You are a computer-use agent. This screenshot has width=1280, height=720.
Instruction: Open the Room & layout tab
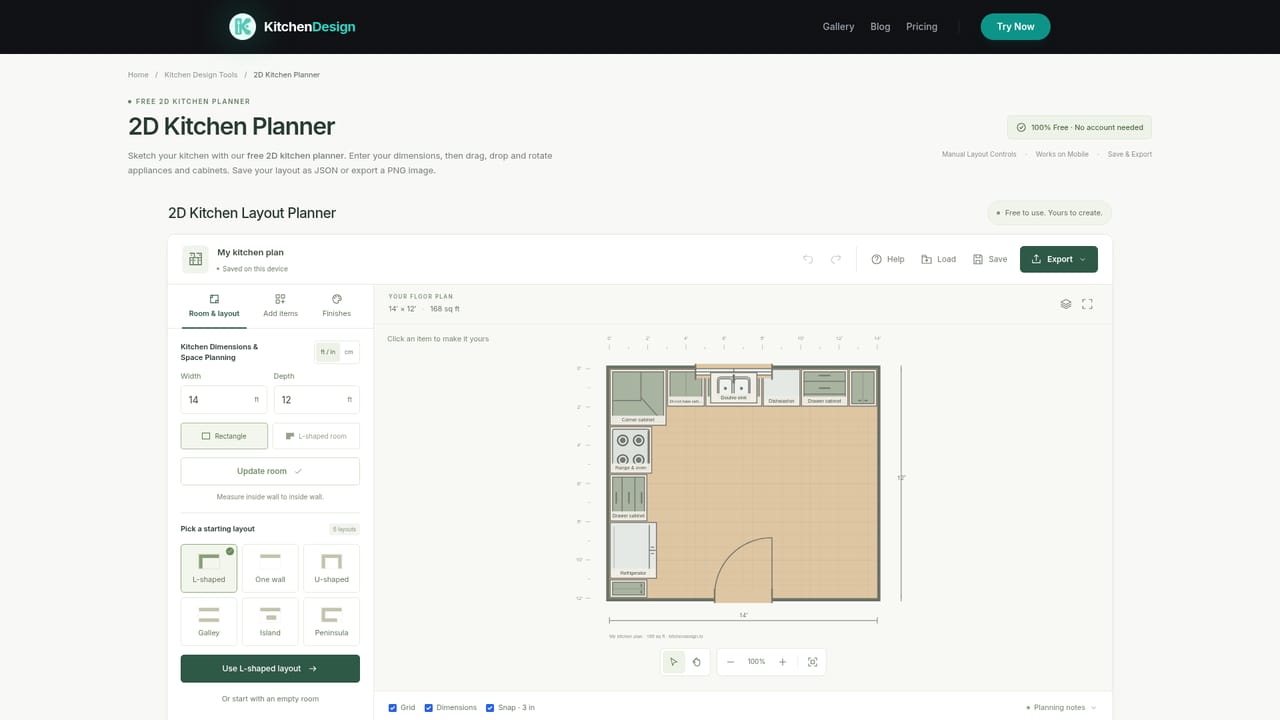pos(214,306)
